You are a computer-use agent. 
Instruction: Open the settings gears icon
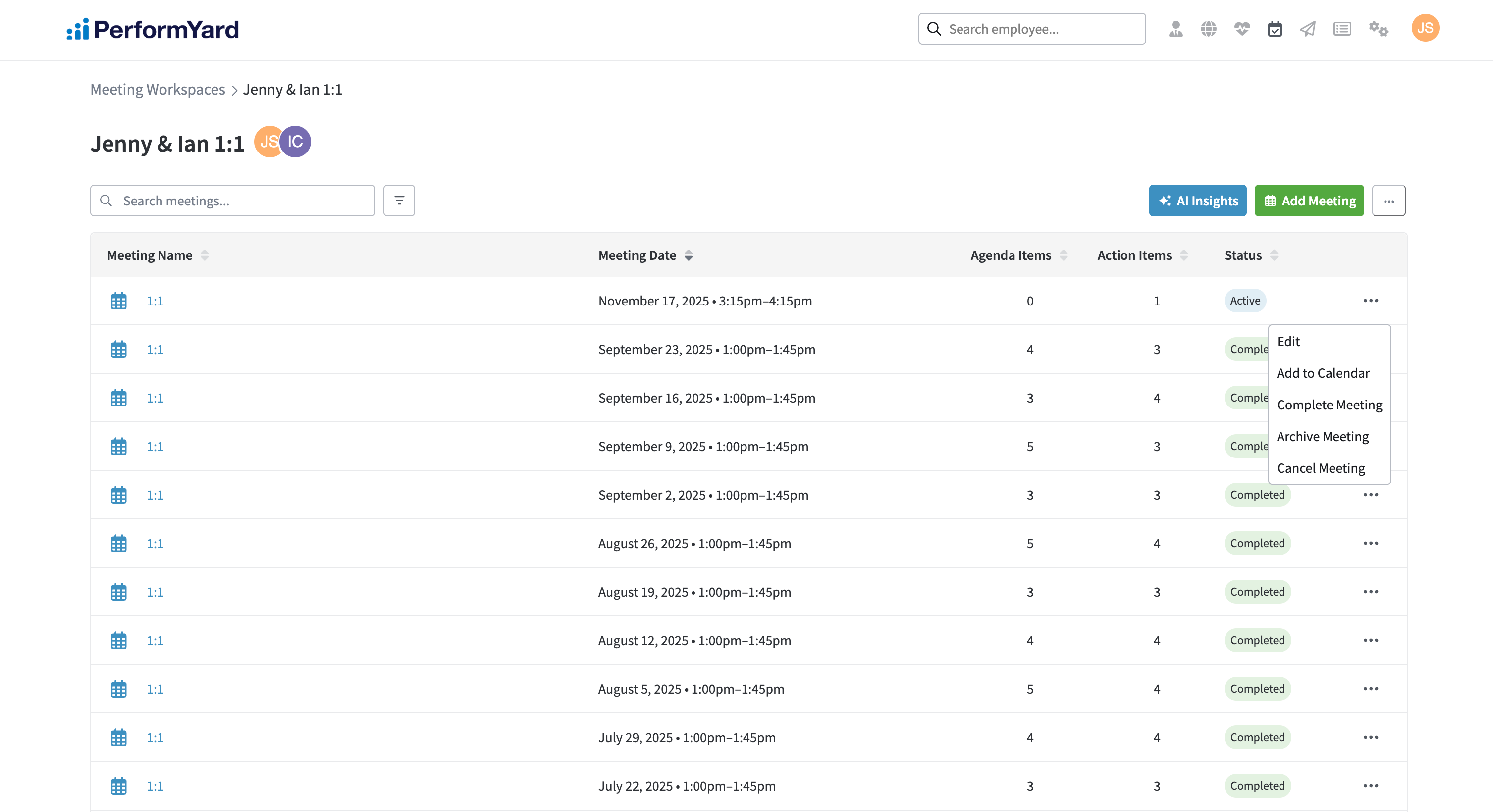[x=1378, y=29]
